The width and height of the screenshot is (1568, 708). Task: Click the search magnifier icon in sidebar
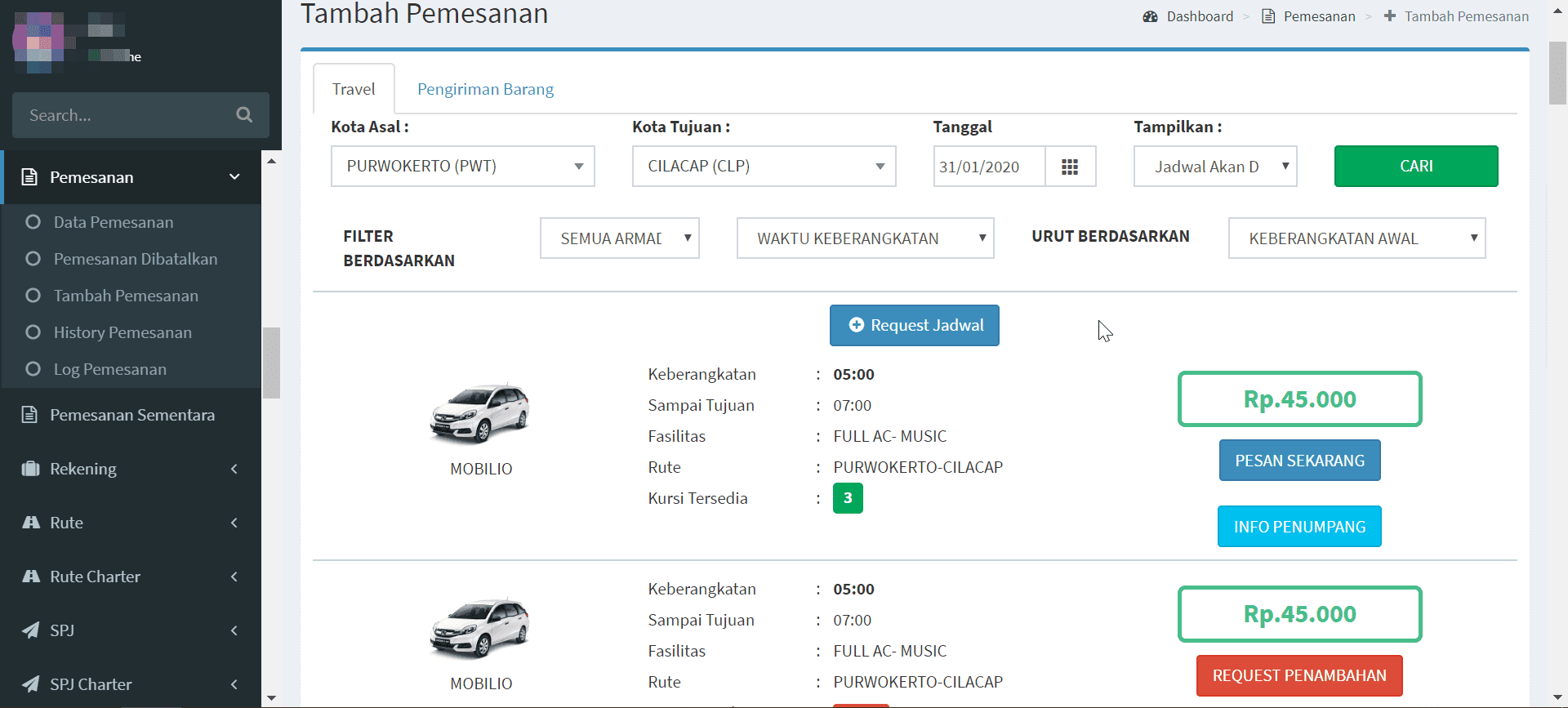click(244, 115)
